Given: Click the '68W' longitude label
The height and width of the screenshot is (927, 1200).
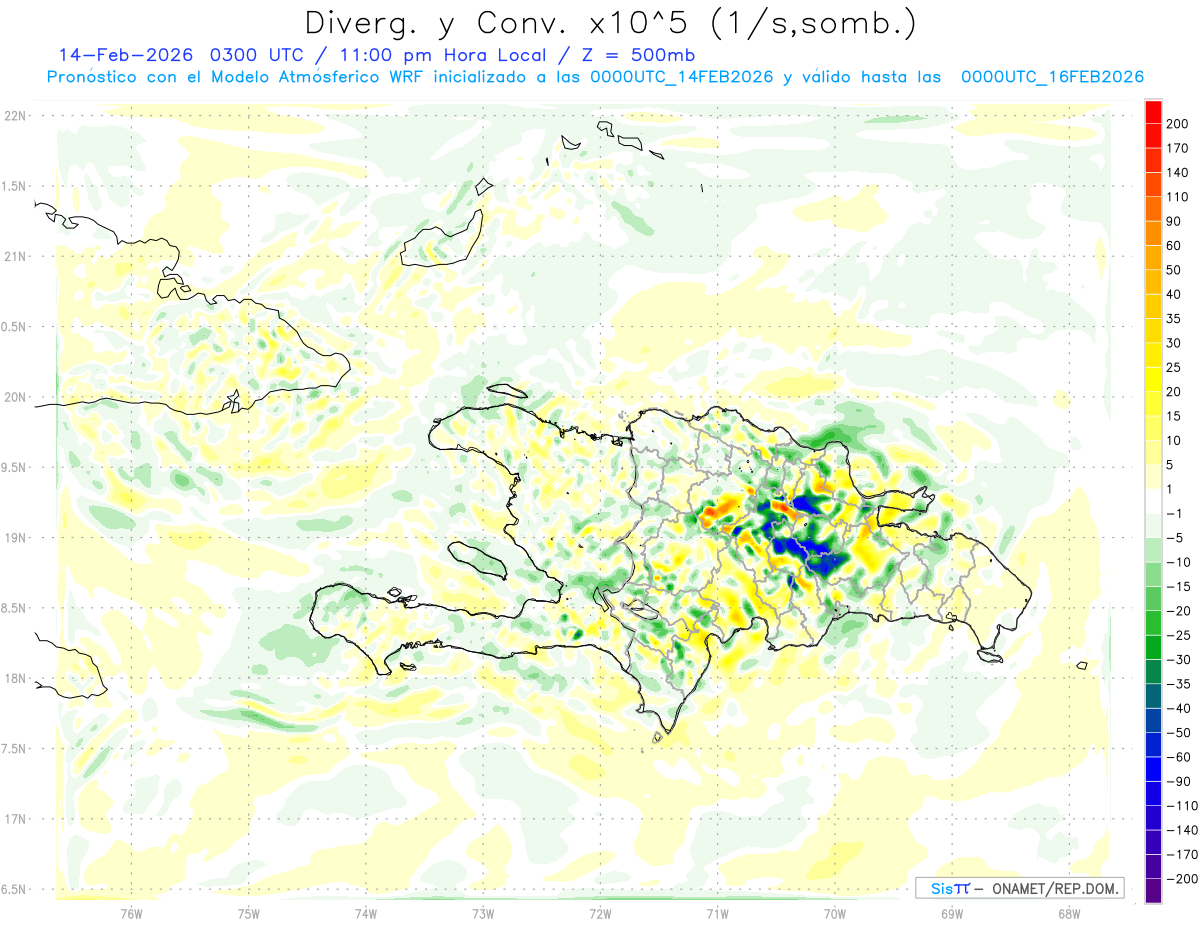Looking at the screenshot, I should pyautogui.click(x=1068, y=913).
